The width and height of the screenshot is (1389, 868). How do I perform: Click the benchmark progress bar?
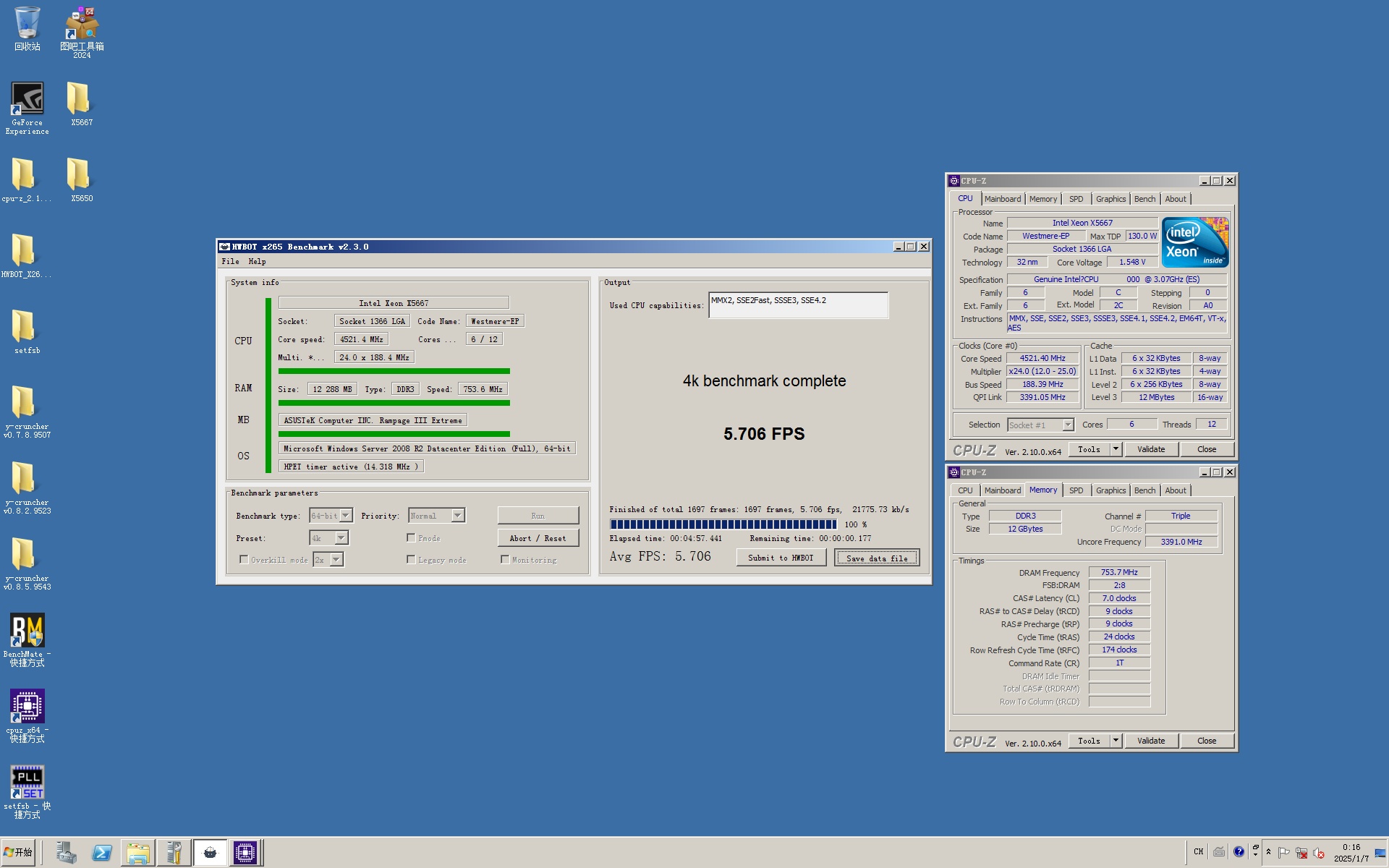tap(723, 524)
